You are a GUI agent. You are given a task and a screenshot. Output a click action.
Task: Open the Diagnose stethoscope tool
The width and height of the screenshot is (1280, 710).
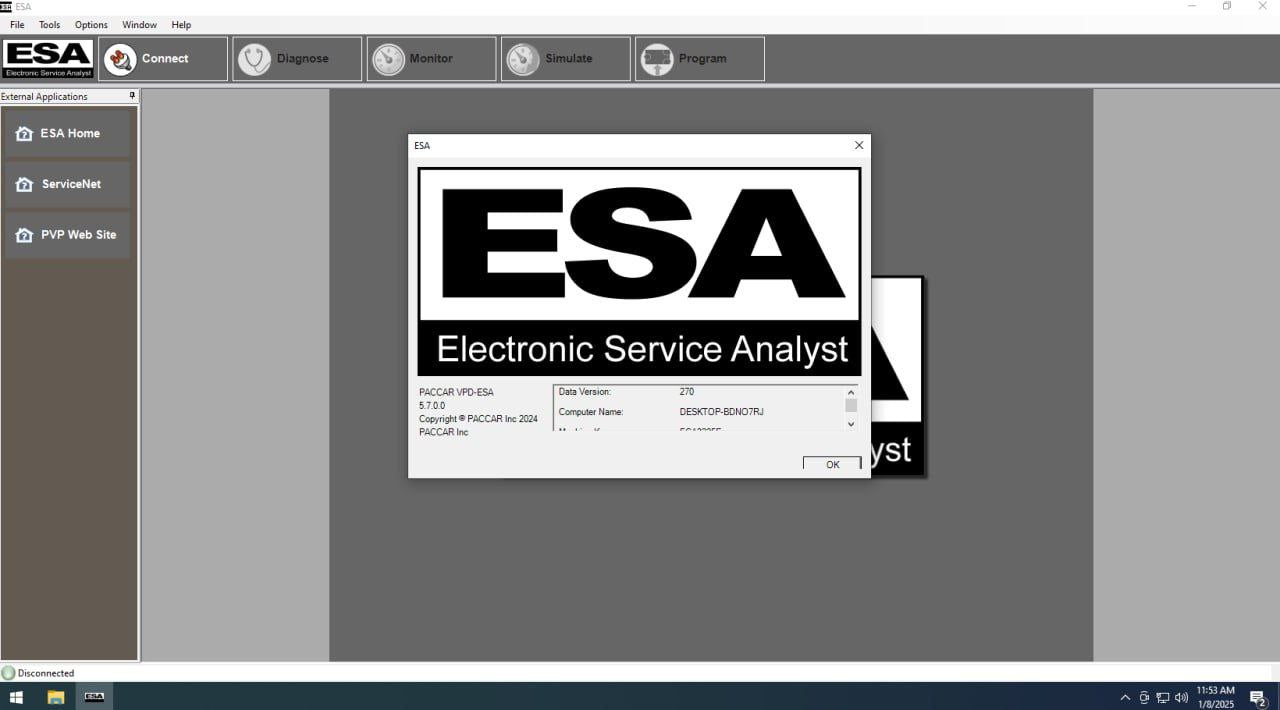pyautogui.click(x=255, y=59)
